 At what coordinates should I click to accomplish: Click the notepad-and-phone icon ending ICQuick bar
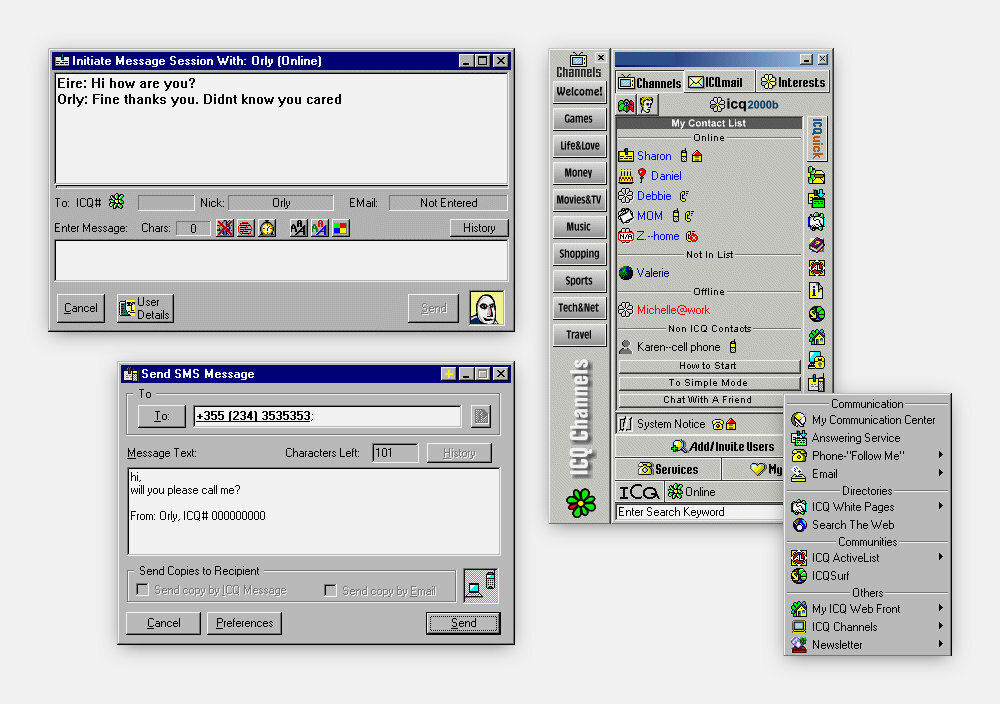click(816, 383)
